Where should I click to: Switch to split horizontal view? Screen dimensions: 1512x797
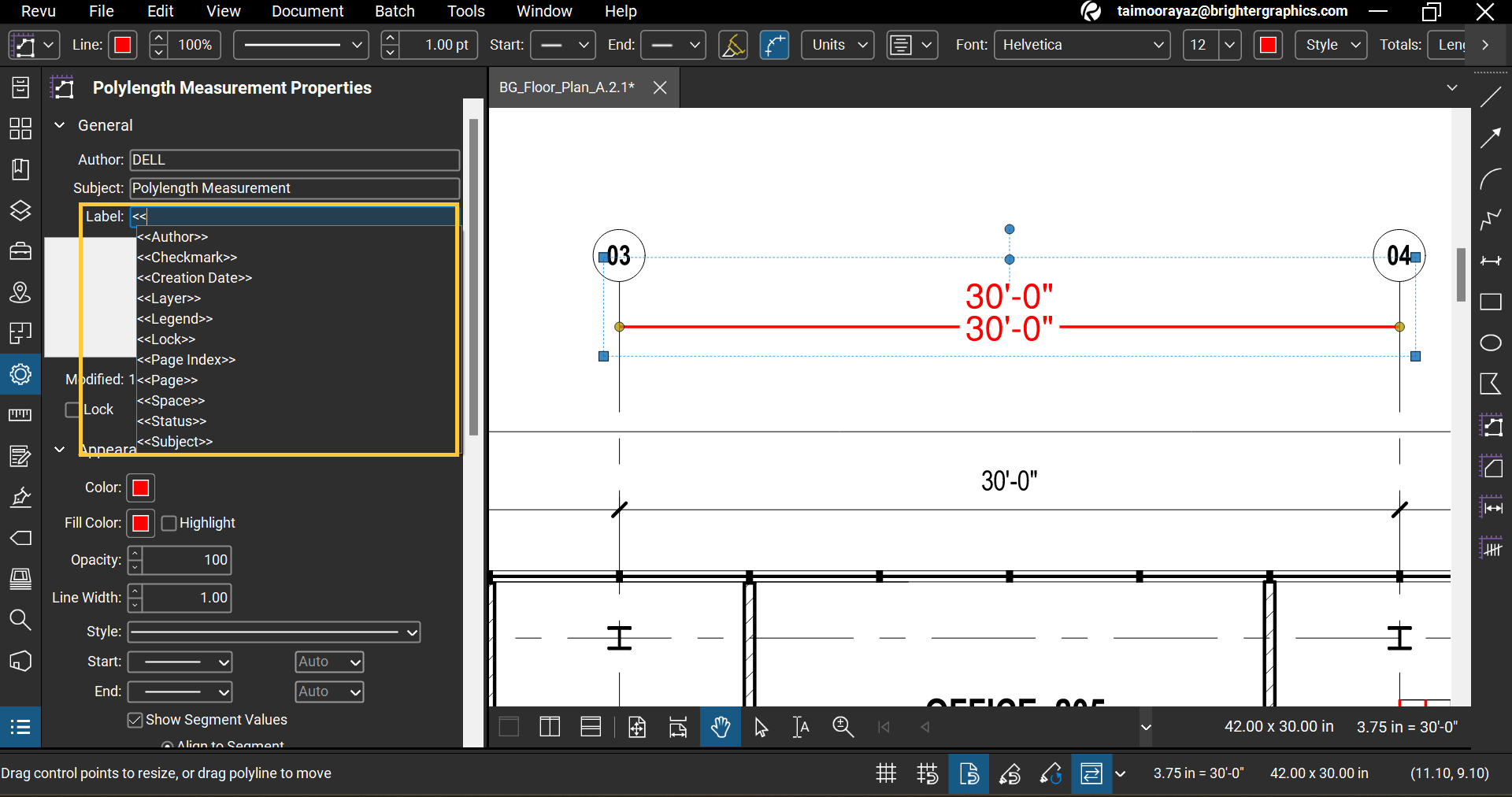tap(591, 727)
